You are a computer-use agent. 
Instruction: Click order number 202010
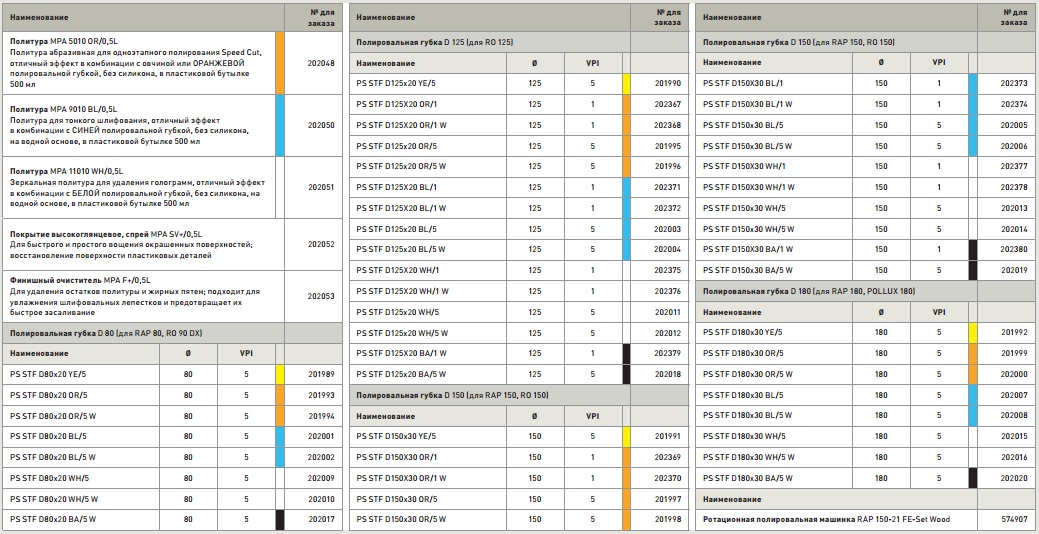coord(321,499)
